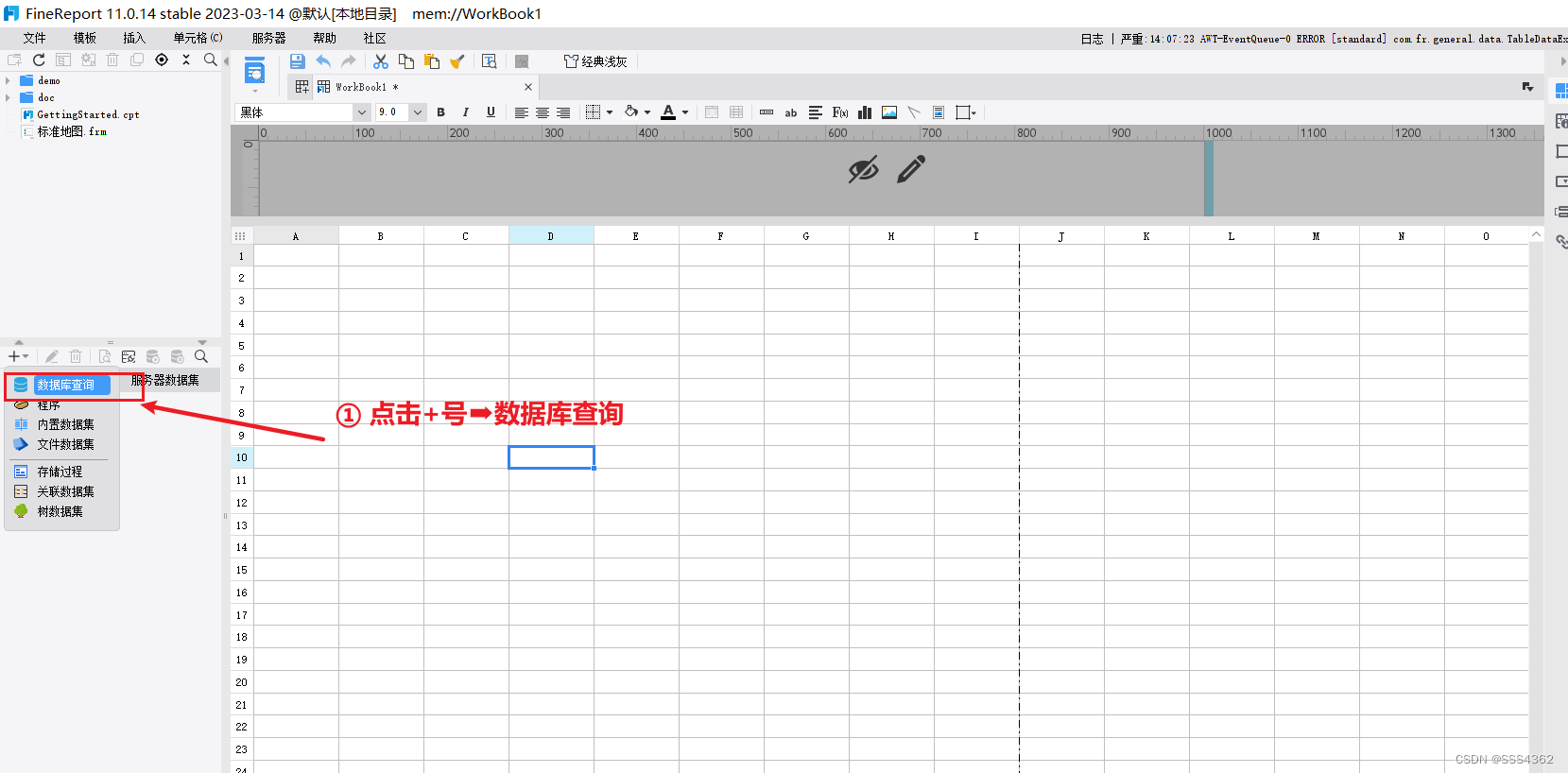Open the cell border style dropdown arrow
Screen dimensions: 1568x773
click(610, 112)
